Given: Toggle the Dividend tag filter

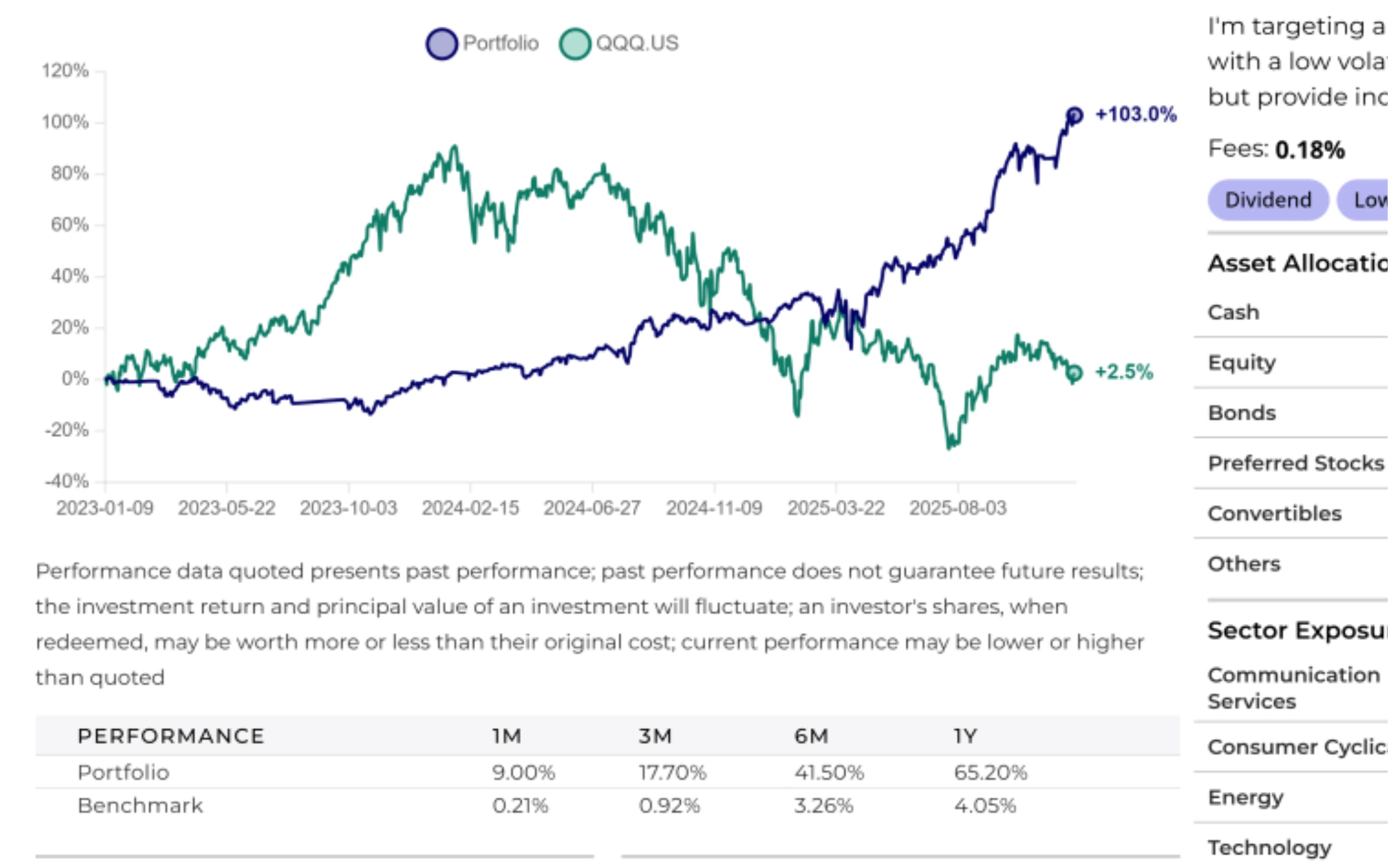Looking at the screenshot, I should click(1267, 200).
